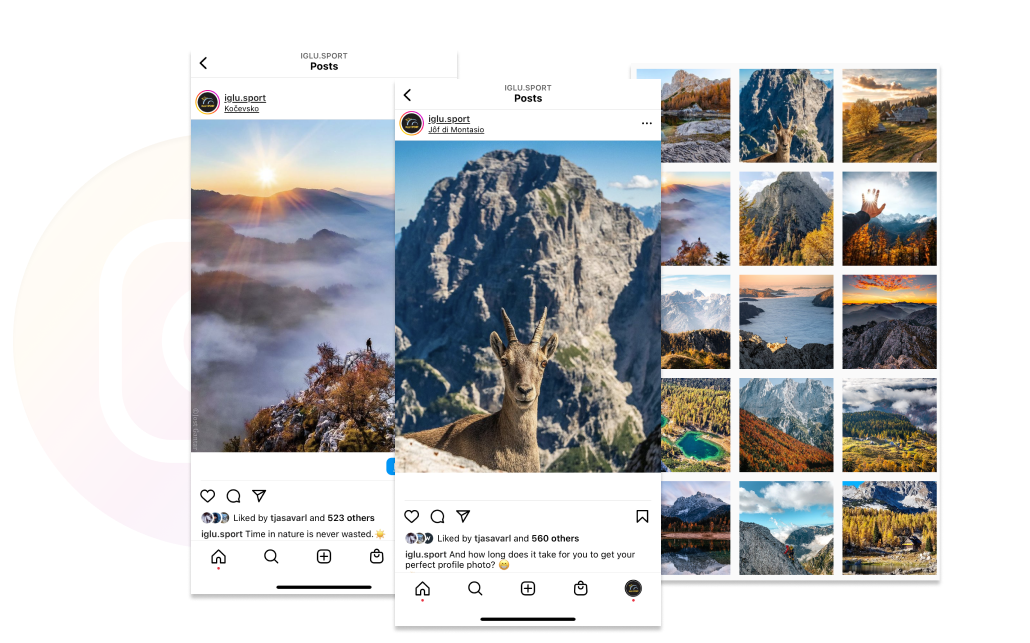Open comments on the ibex post
The width and height of the screenshot is (1030, 643).
pyautogui.click(x=437, y=516)
